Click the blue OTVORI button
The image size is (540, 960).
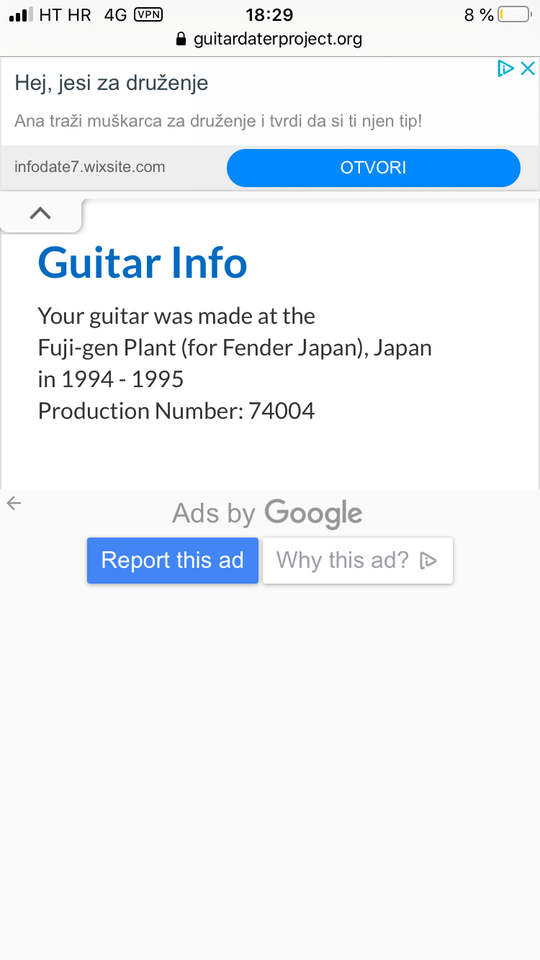click(373, 168)
